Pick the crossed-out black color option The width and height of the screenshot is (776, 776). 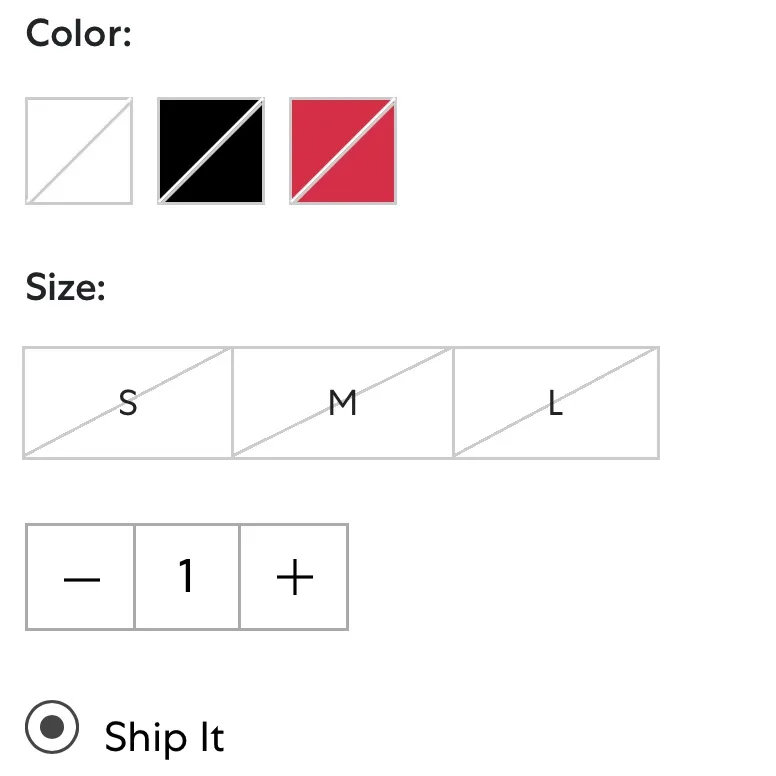click(211, 151)
